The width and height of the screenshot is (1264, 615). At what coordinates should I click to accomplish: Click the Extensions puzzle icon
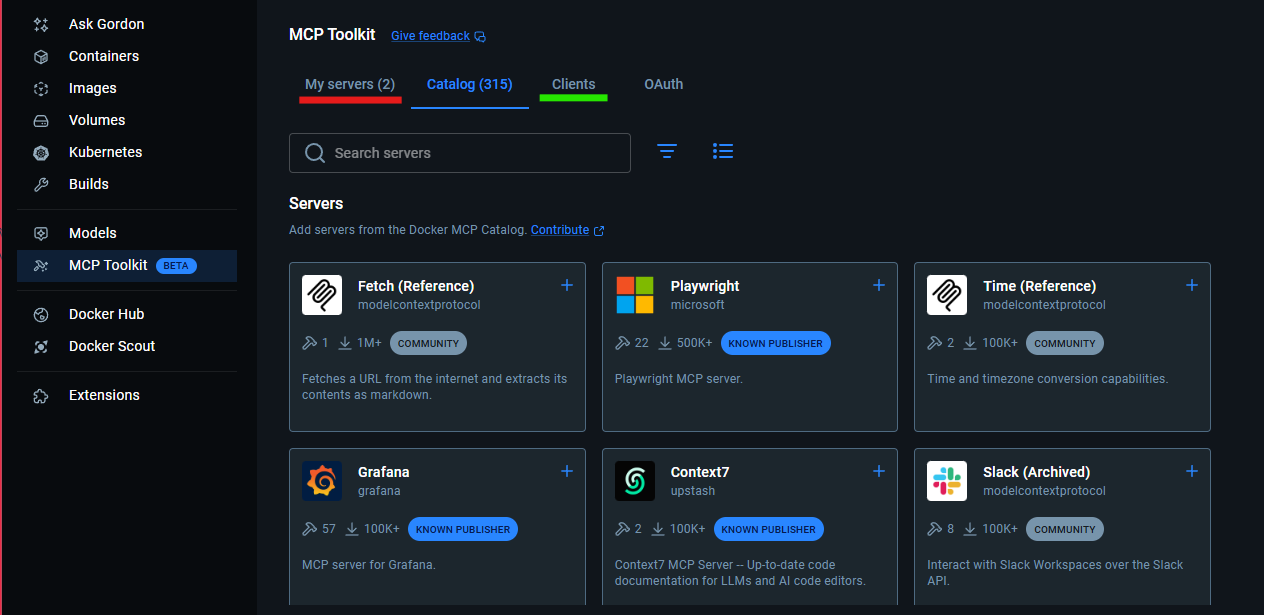pyautogui.click(x=41, y=395)
